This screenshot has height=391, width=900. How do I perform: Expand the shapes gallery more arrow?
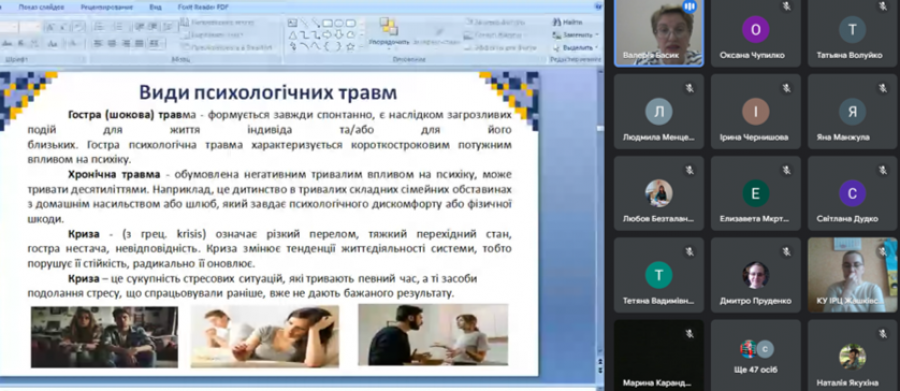tap(362, 47)
